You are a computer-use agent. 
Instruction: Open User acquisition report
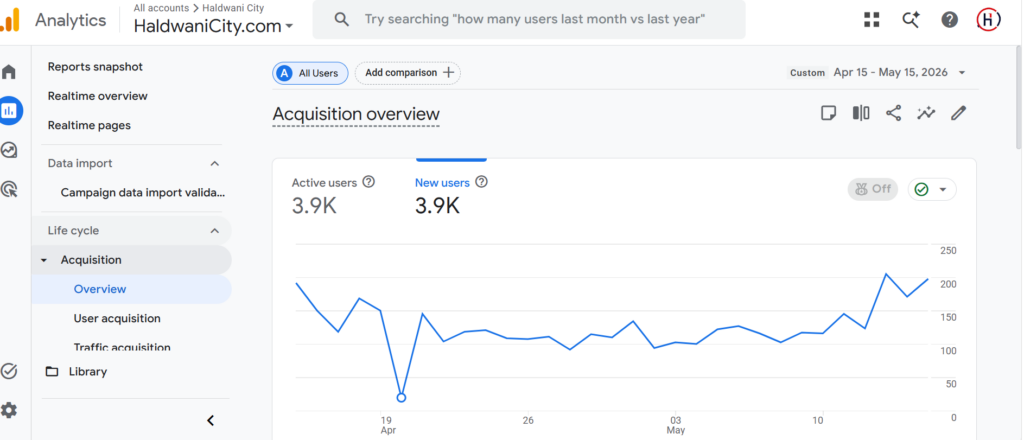[x=117, y=319]
